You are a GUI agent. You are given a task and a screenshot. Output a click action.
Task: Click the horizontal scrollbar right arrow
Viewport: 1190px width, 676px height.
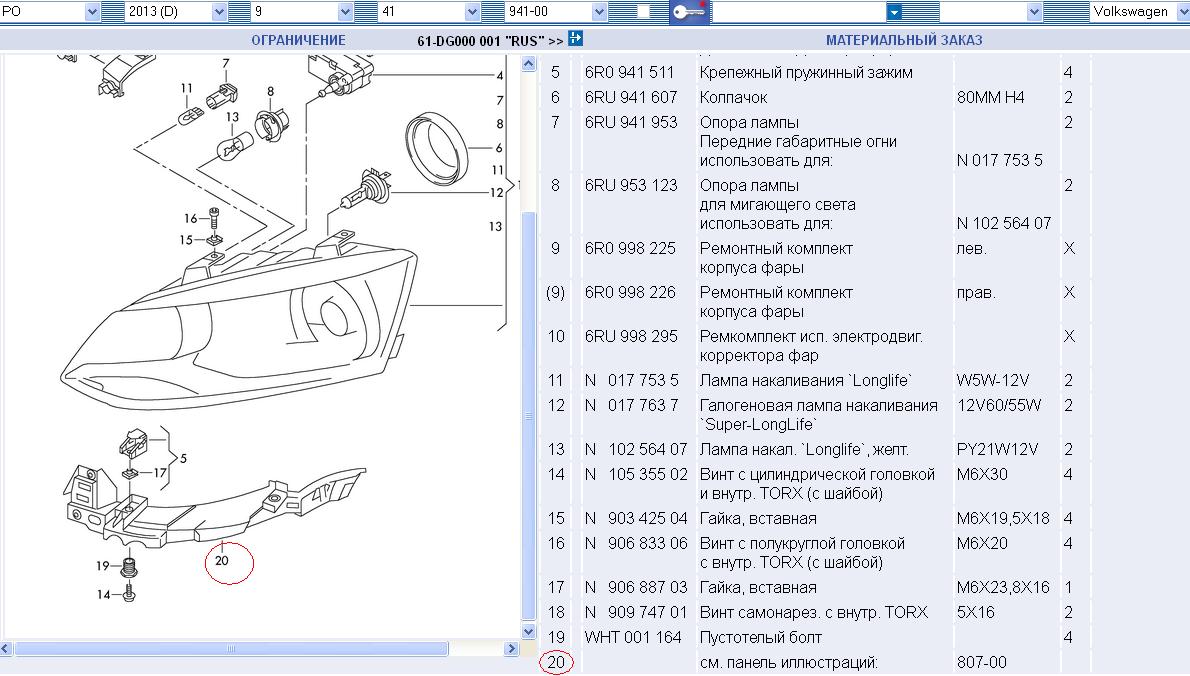512,648
